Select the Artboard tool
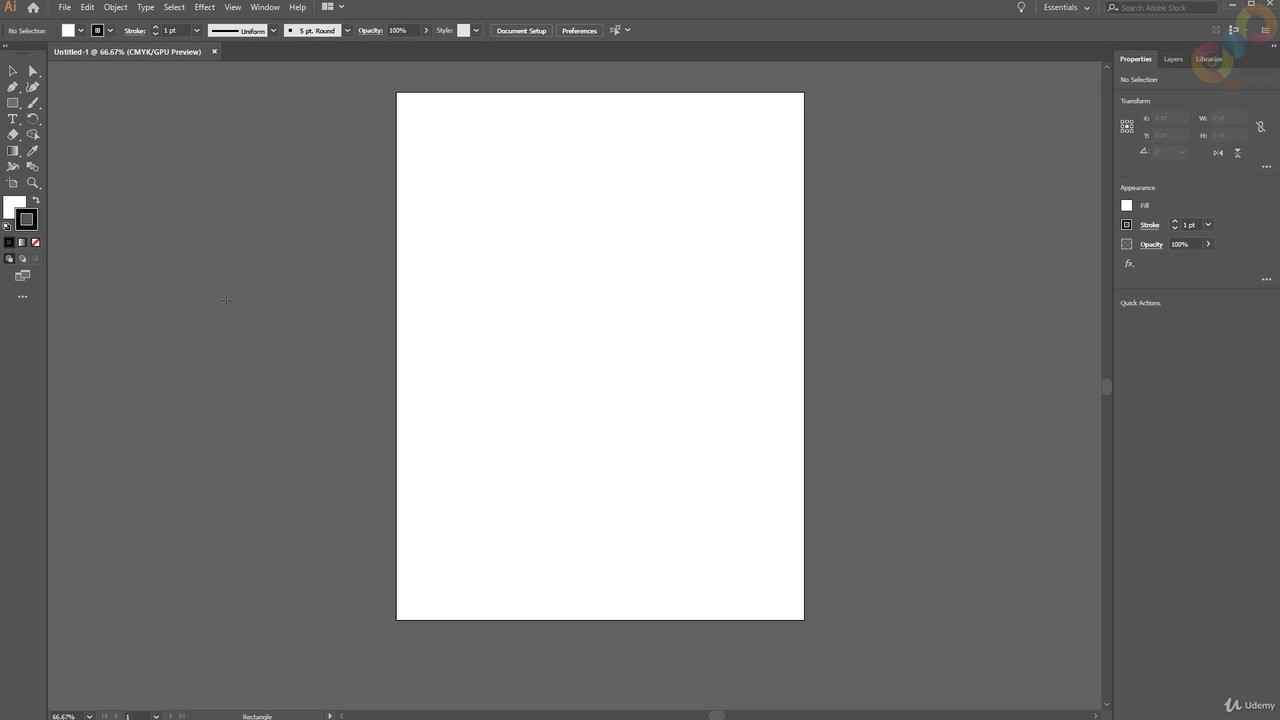Screen dimensions: 1280x720 13,183
